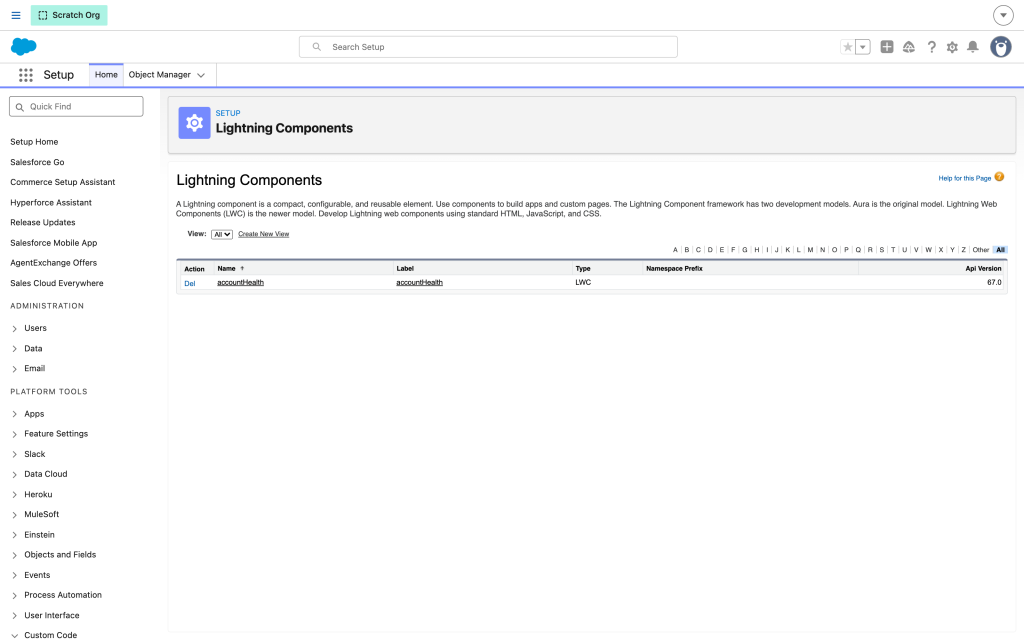This screenshot has height=640, width=1024.
Task: Click the orange help icon beside Help for this Page
Action: tap(999, 177)
